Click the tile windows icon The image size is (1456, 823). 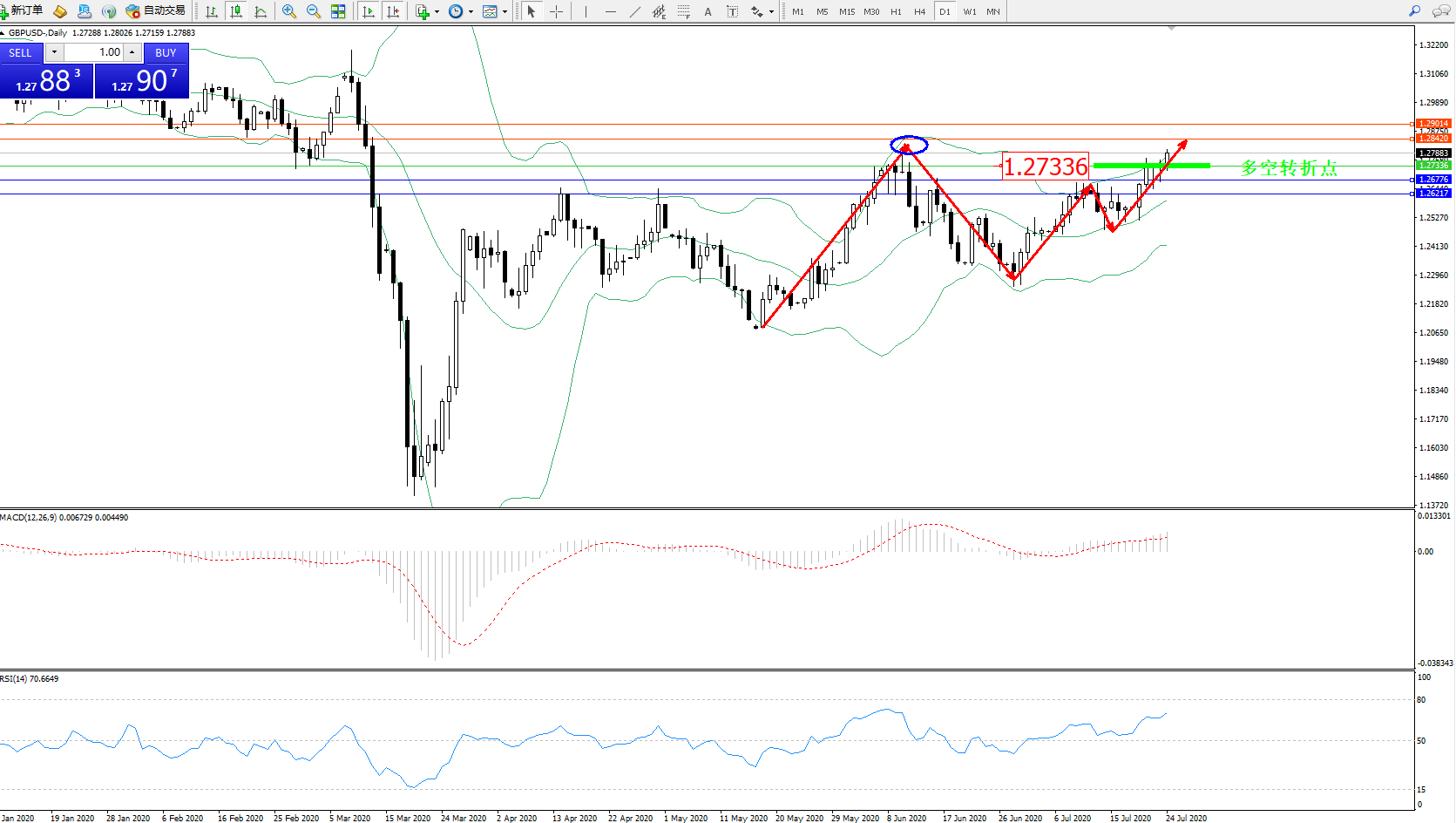[338, 11]
